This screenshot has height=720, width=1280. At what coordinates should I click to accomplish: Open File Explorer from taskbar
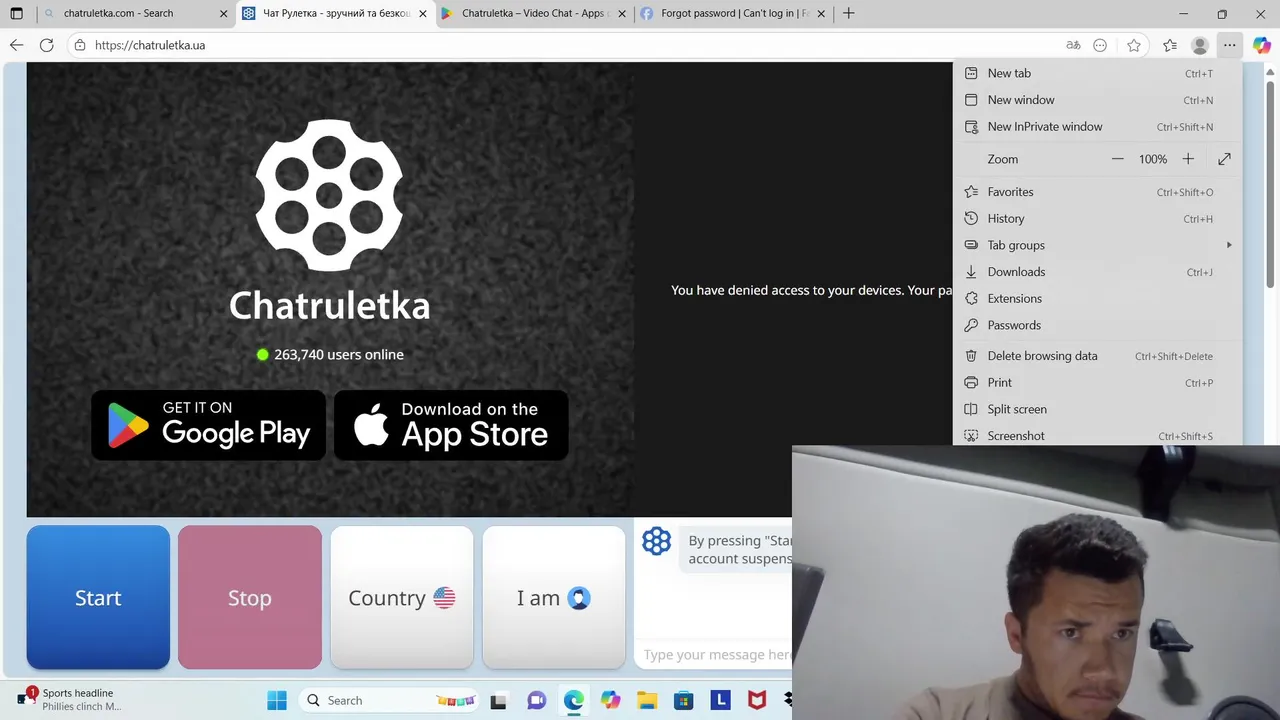click(x=647, y=700)
